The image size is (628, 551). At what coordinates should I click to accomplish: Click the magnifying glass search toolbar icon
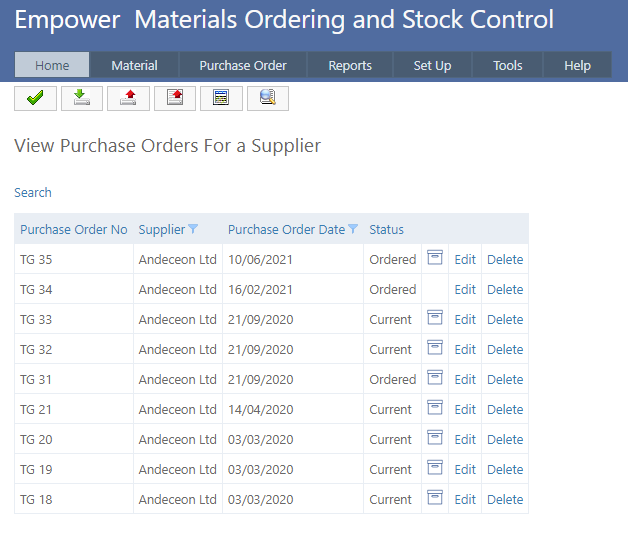267,97
